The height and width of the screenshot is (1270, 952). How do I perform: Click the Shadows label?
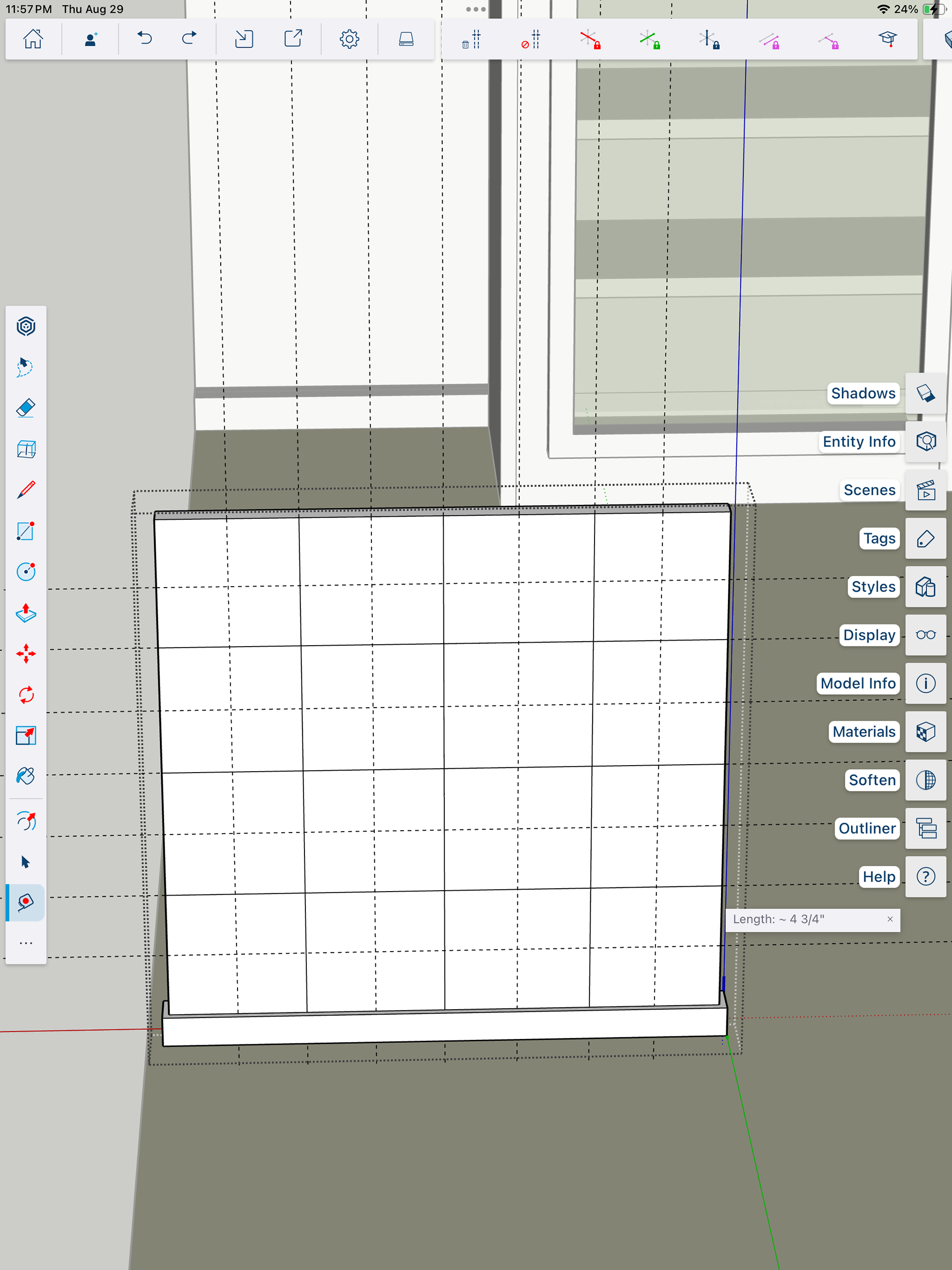(x=862, y=393)
